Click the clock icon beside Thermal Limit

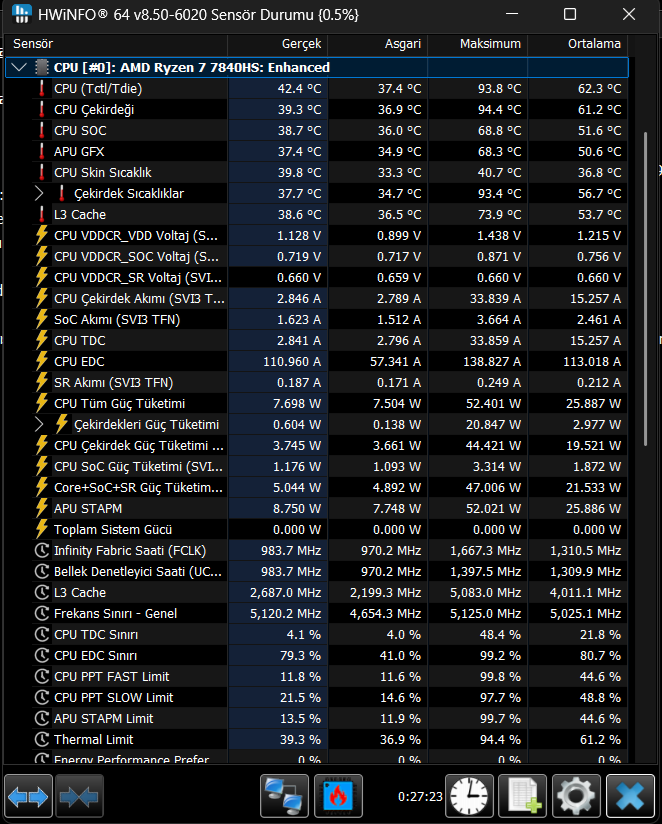coord(42,740)
